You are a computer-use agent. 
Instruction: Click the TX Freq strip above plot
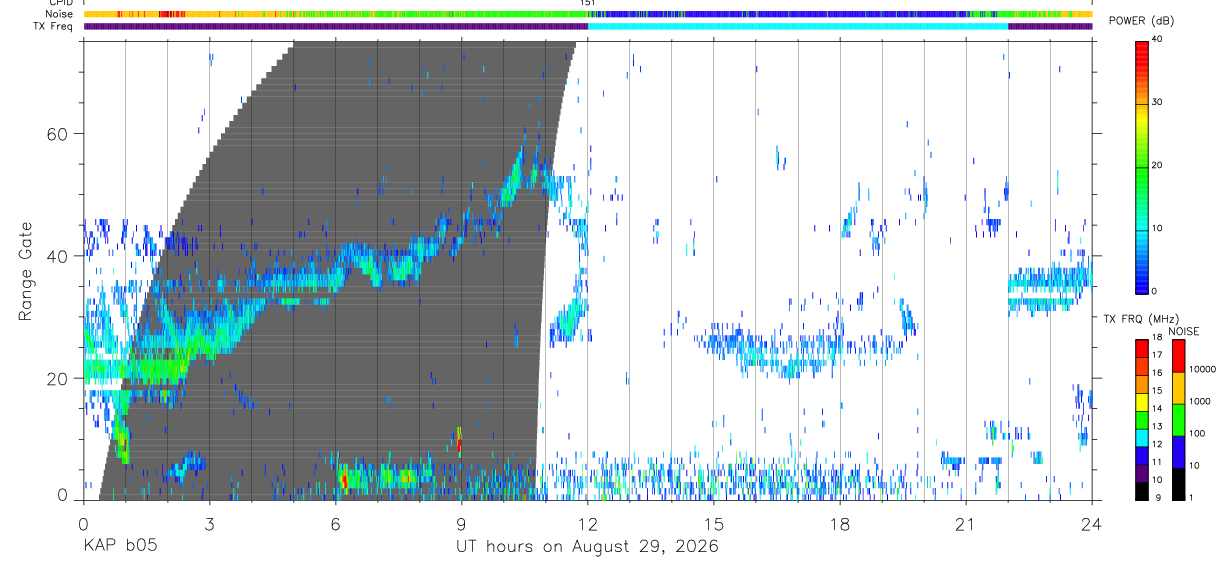(x=588, y=26)
